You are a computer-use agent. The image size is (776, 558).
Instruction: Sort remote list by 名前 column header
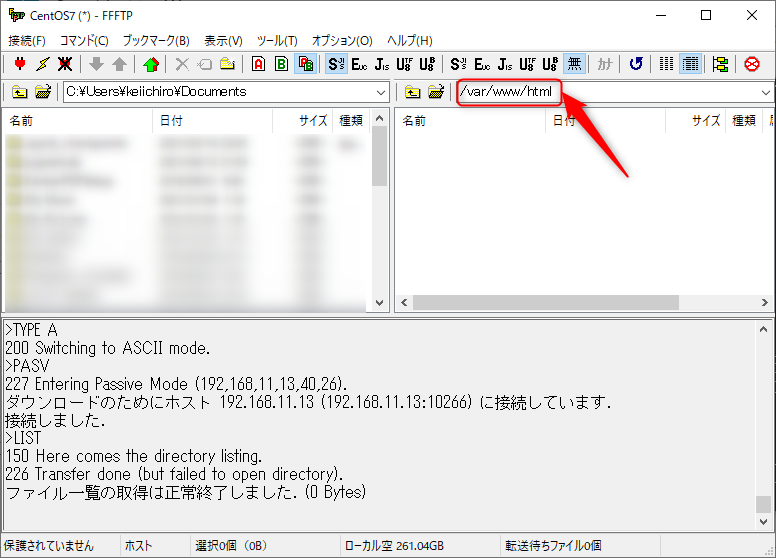[x=414, y=120]
